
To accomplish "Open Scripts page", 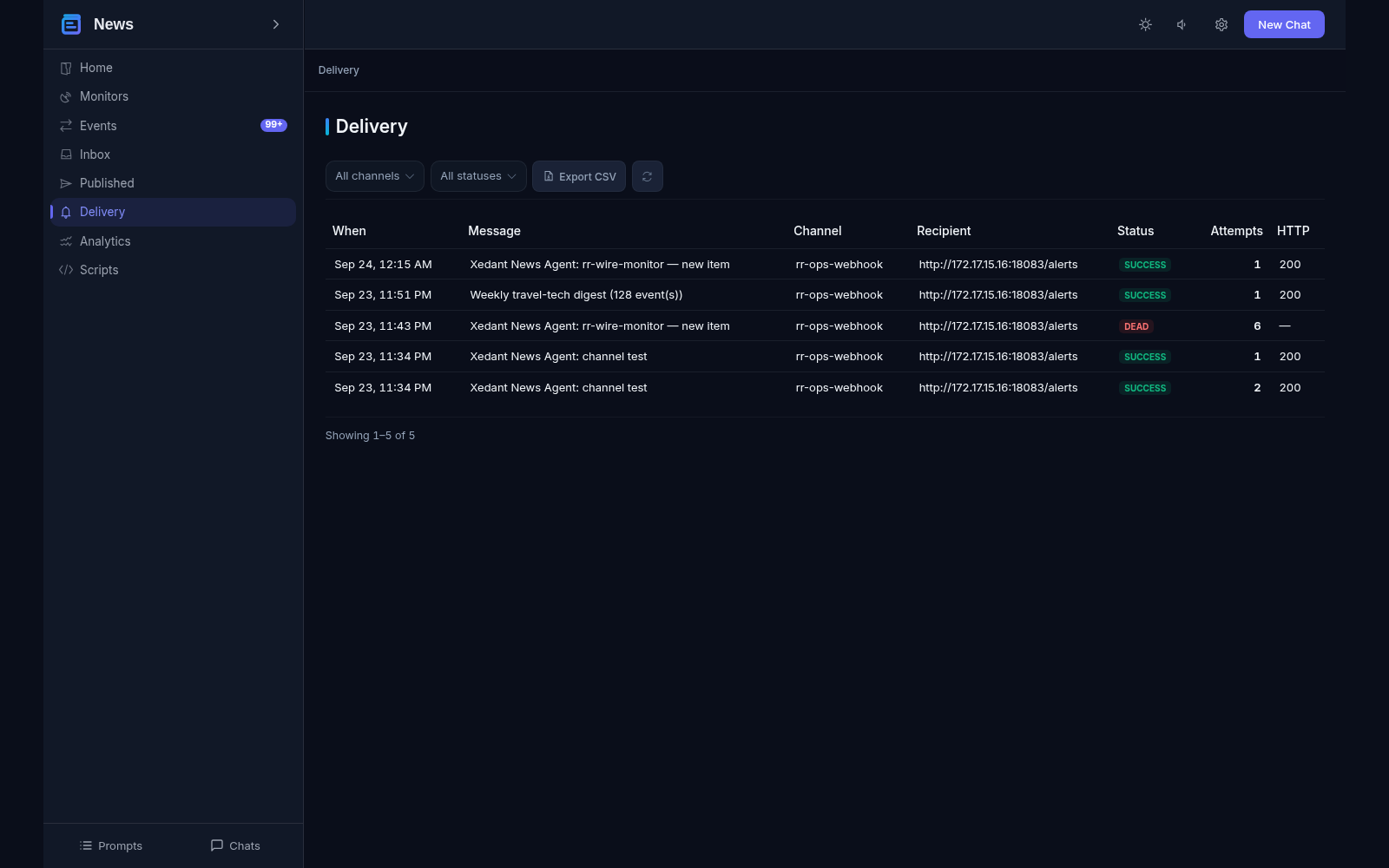I will [x=173, y=270].
